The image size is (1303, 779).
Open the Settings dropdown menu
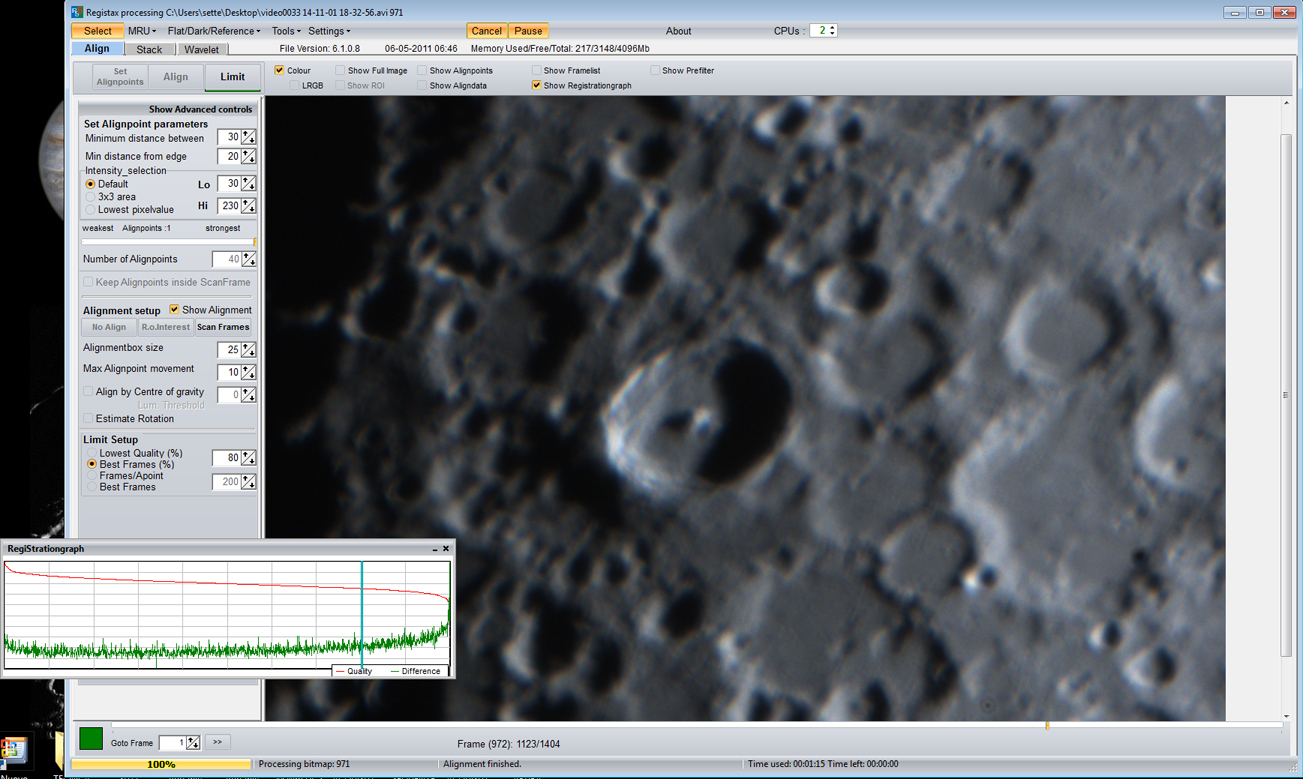coord(329,31)
